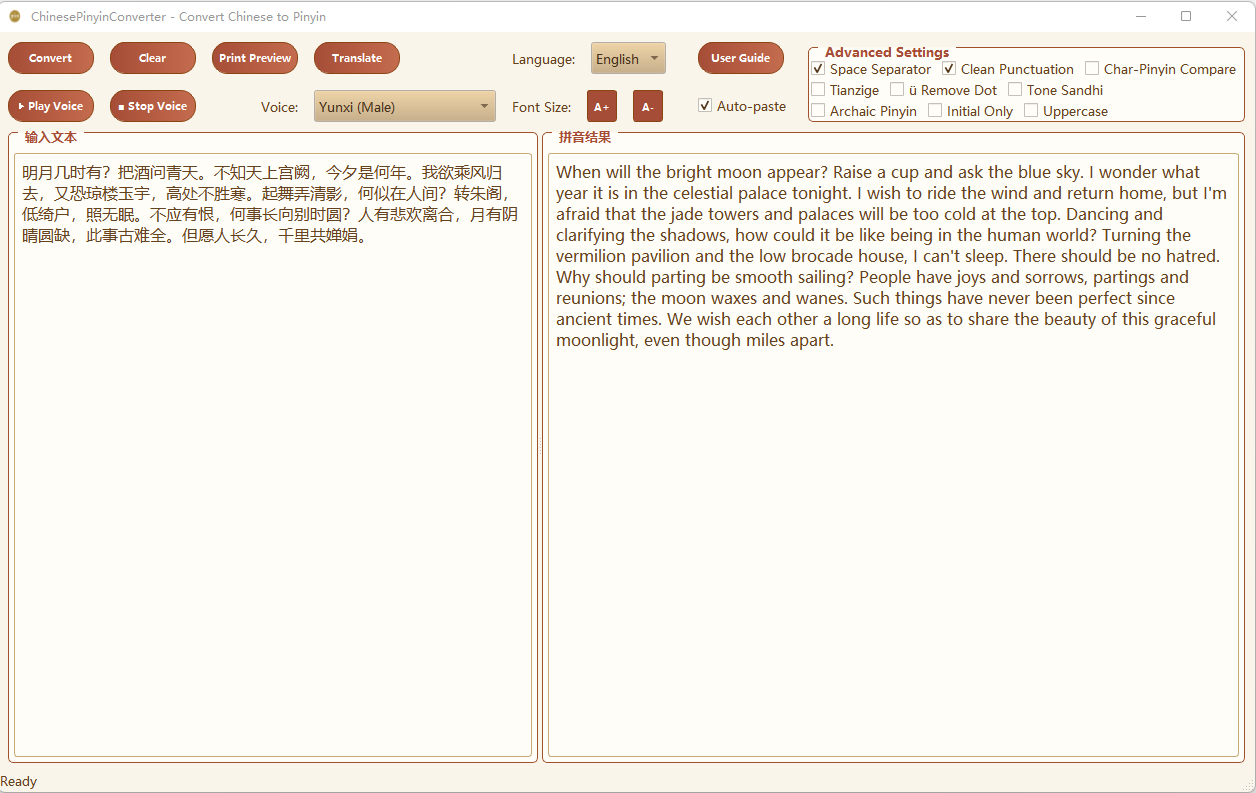This screenshot has width=1256, height=793.
Task: Open the Voice dropdown showing Yunxi (Male)
Action: tap(404, 105)
